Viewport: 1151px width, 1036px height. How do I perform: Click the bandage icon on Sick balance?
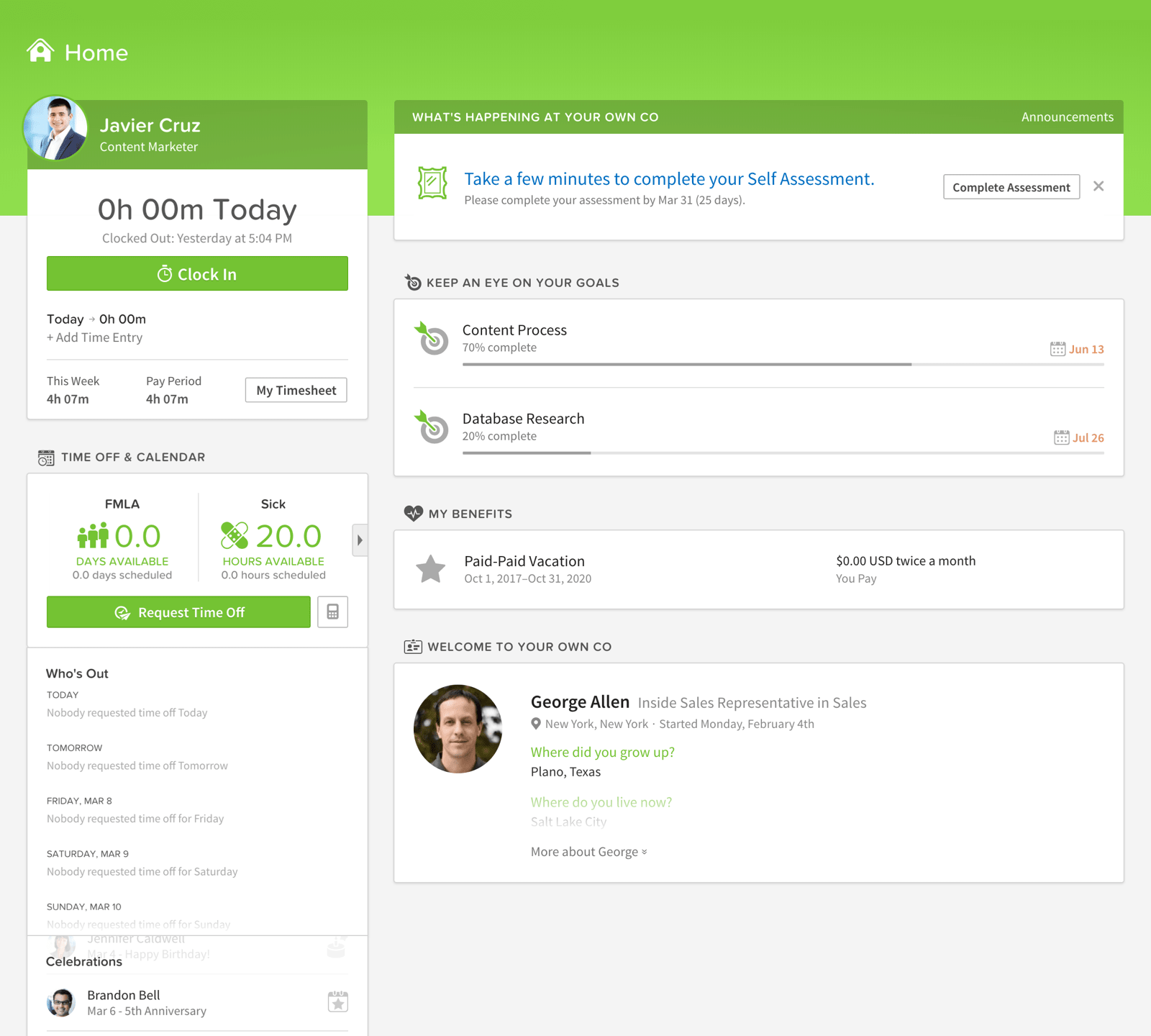pos(236,535)
